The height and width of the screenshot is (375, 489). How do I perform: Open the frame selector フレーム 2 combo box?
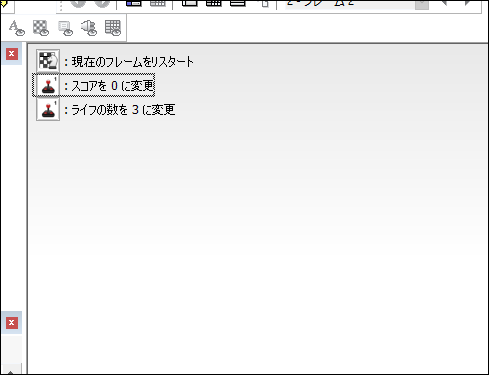pyautogui.click(x=357, y=4)
